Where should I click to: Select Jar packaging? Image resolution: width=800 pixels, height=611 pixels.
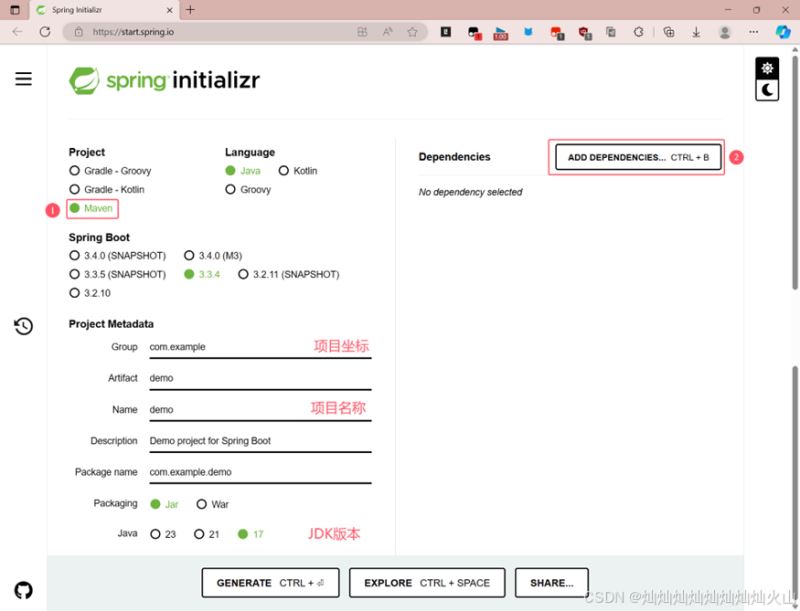click(x=164, y=504)
